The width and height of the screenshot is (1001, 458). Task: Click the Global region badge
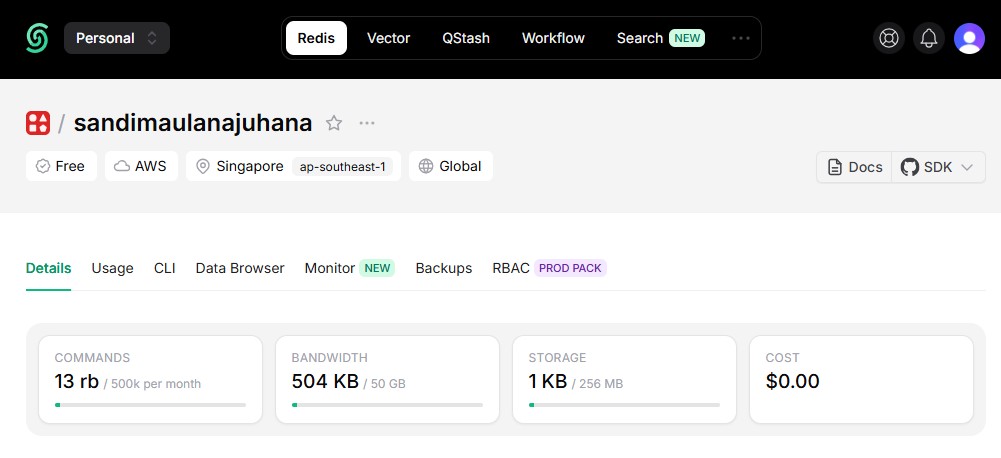click(x=450, y=166)
